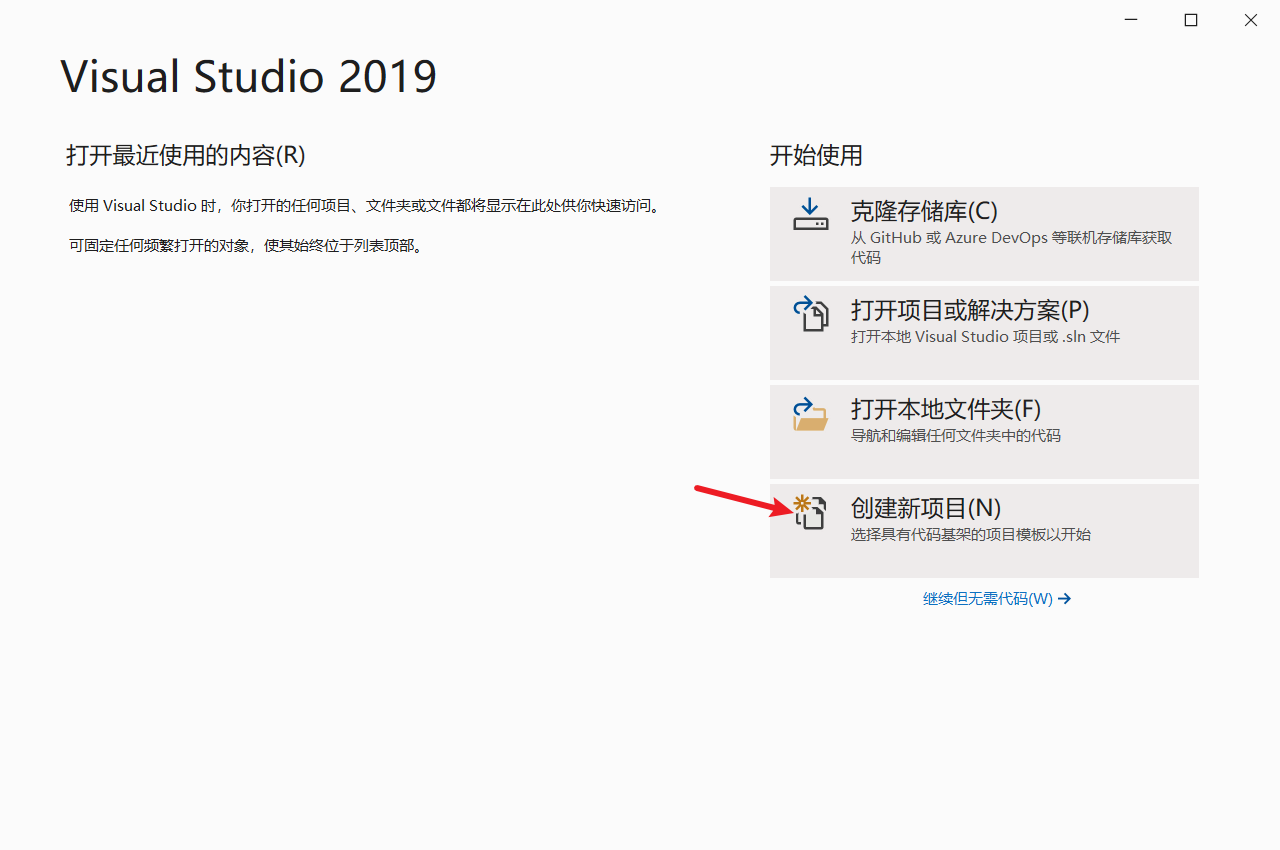
Task: Open 克隆存储库(C) option
Action: 984,233
